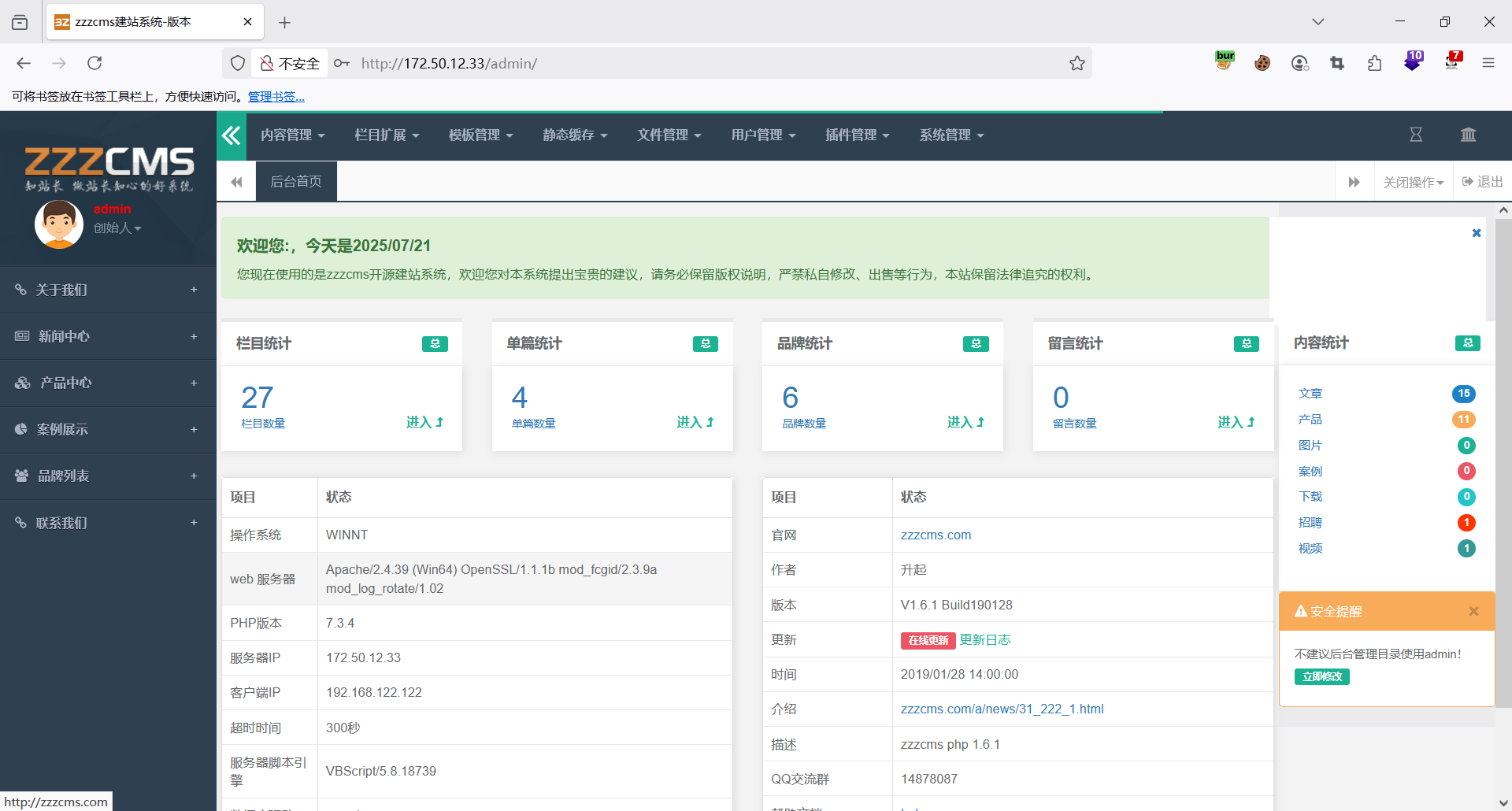Open the cookie extension icon

(x=1262, y=63)
